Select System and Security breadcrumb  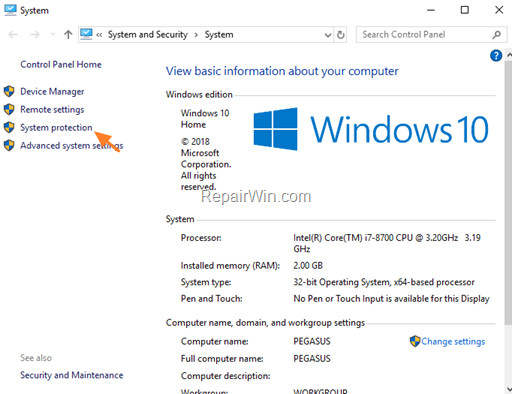point(148,35)
